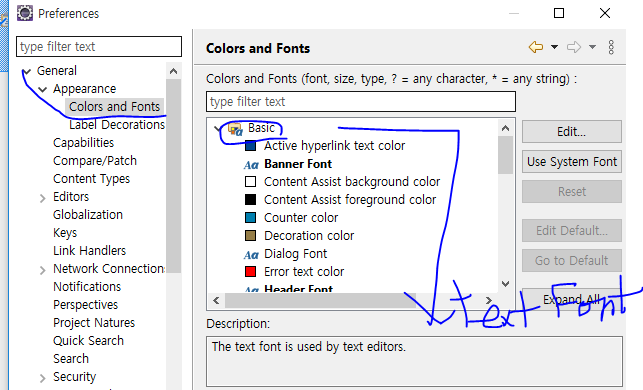Select Globalization preference page
This screenshot has height=390, width=643.
[x=88, y=214]
